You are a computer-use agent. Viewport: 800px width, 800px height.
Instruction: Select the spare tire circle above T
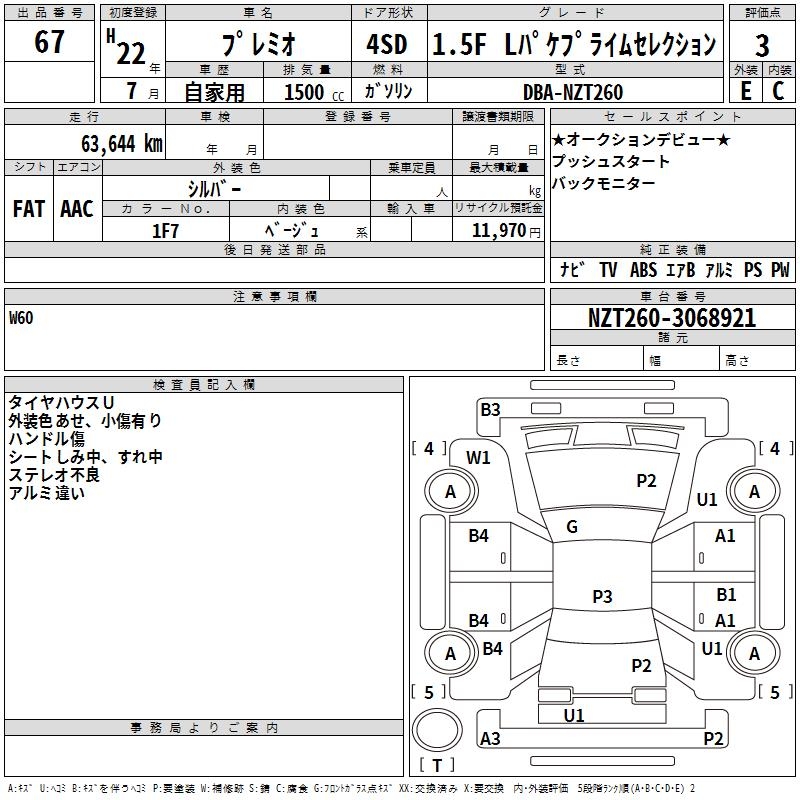coord(437,730)
